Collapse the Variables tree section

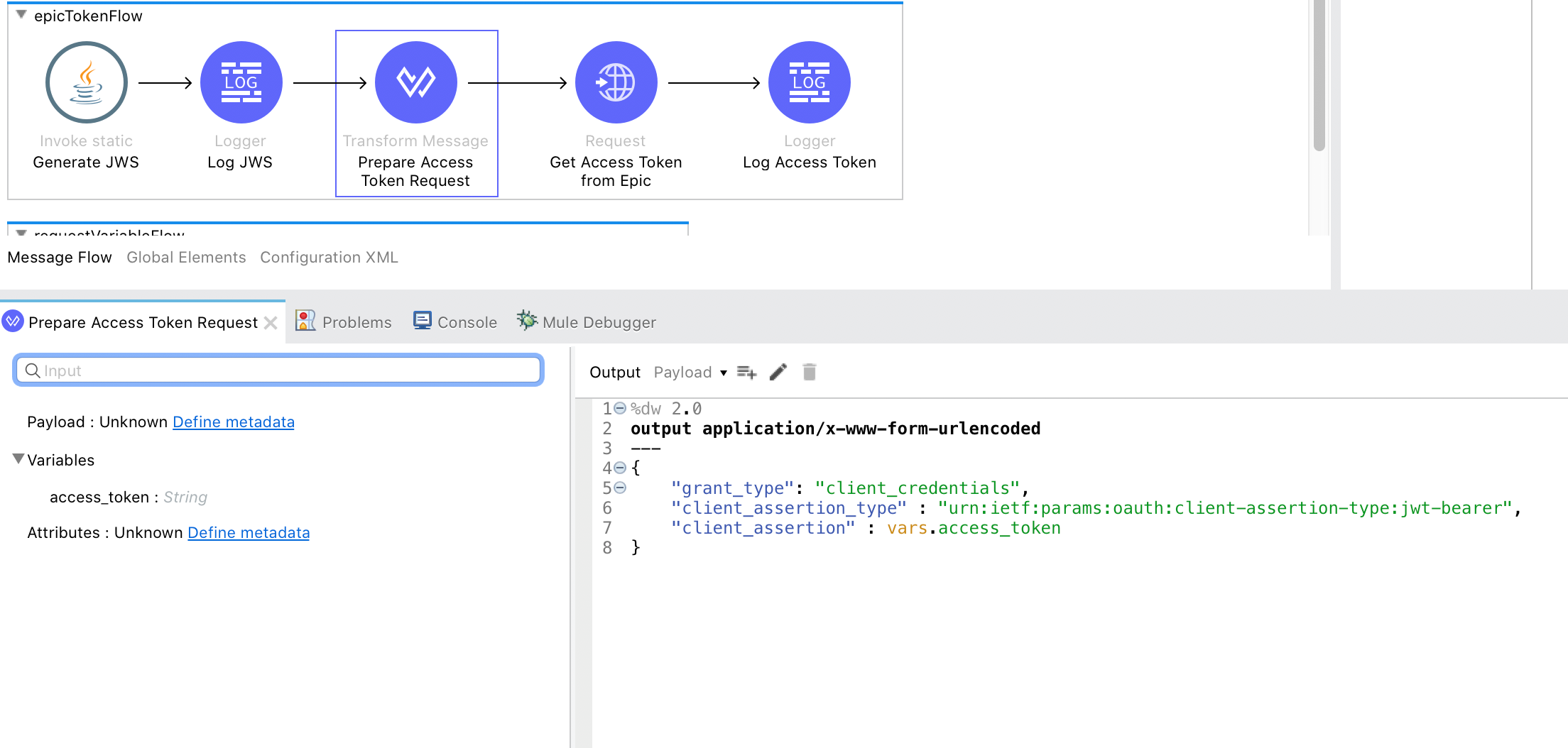coord(18,459)
